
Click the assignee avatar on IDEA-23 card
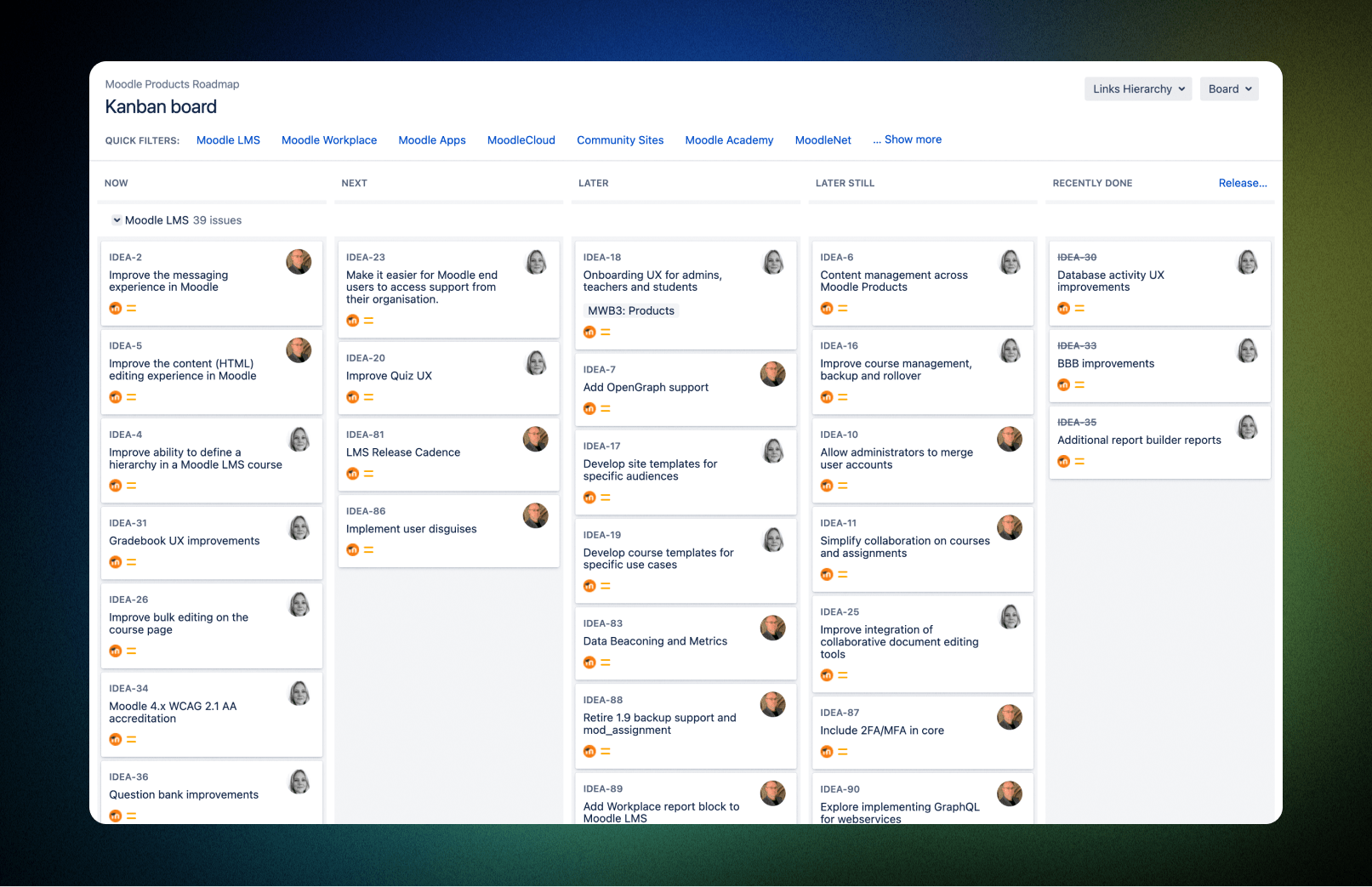(536, 262)
